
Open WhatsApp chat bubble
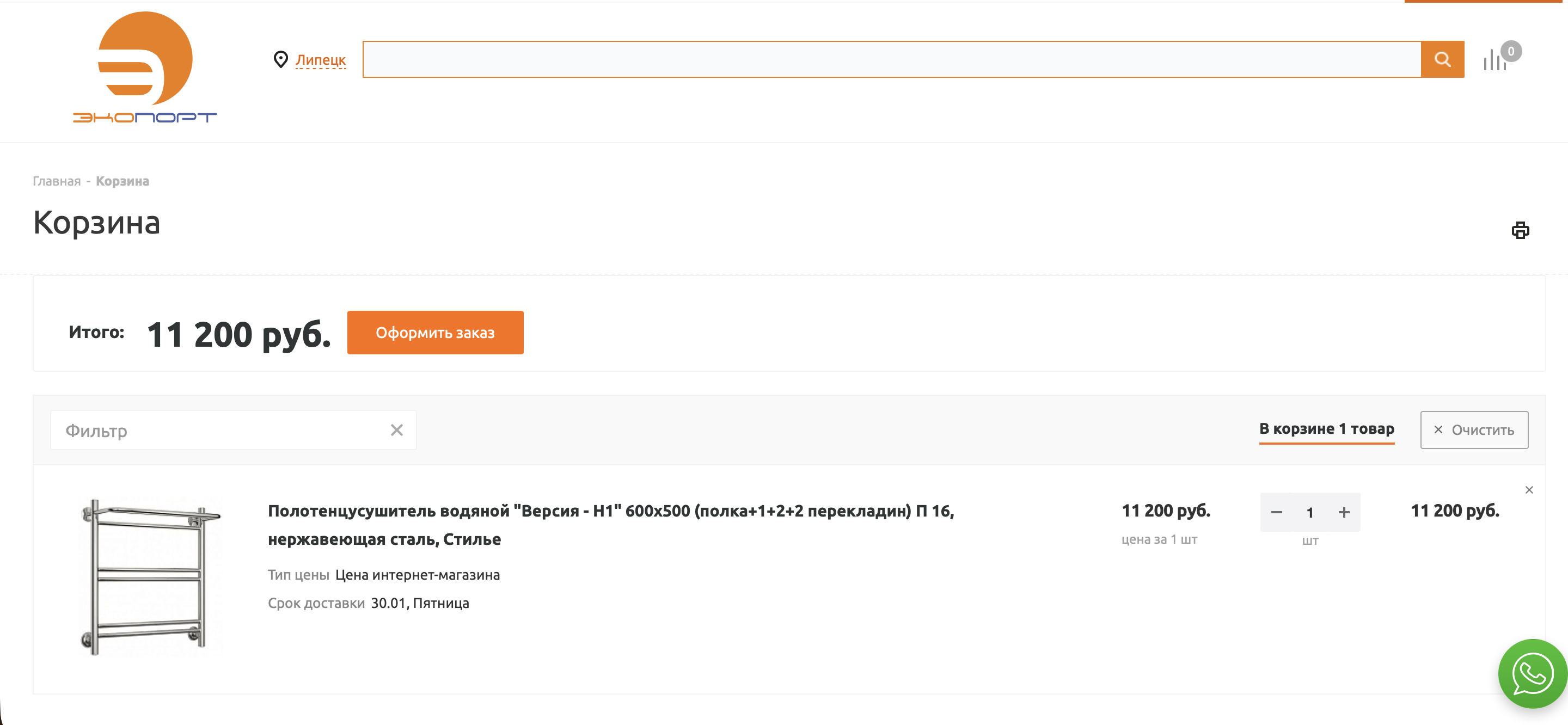[x=1532, y=674]
